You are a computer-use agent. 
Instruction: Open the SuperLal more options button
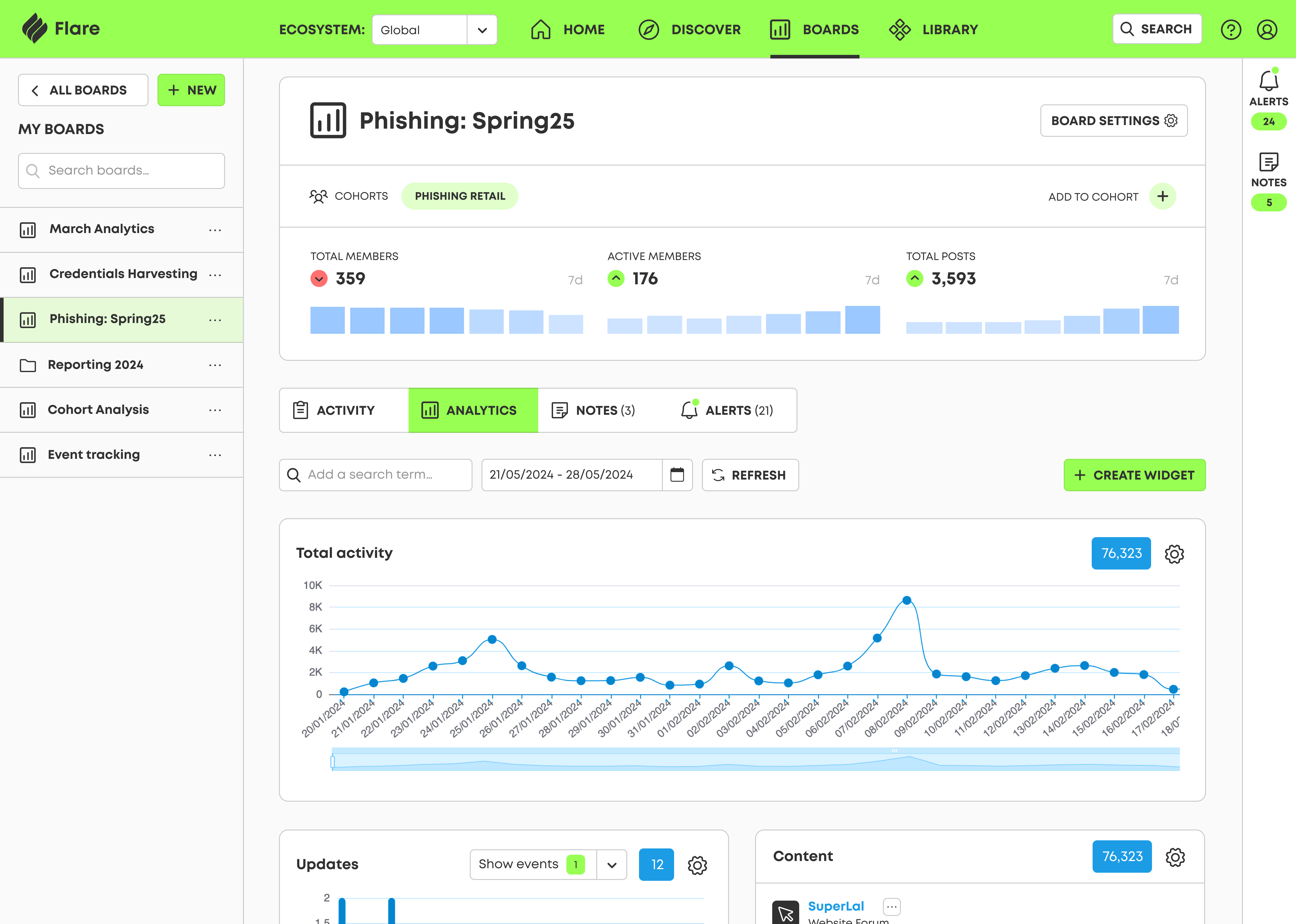pos(892,906)
